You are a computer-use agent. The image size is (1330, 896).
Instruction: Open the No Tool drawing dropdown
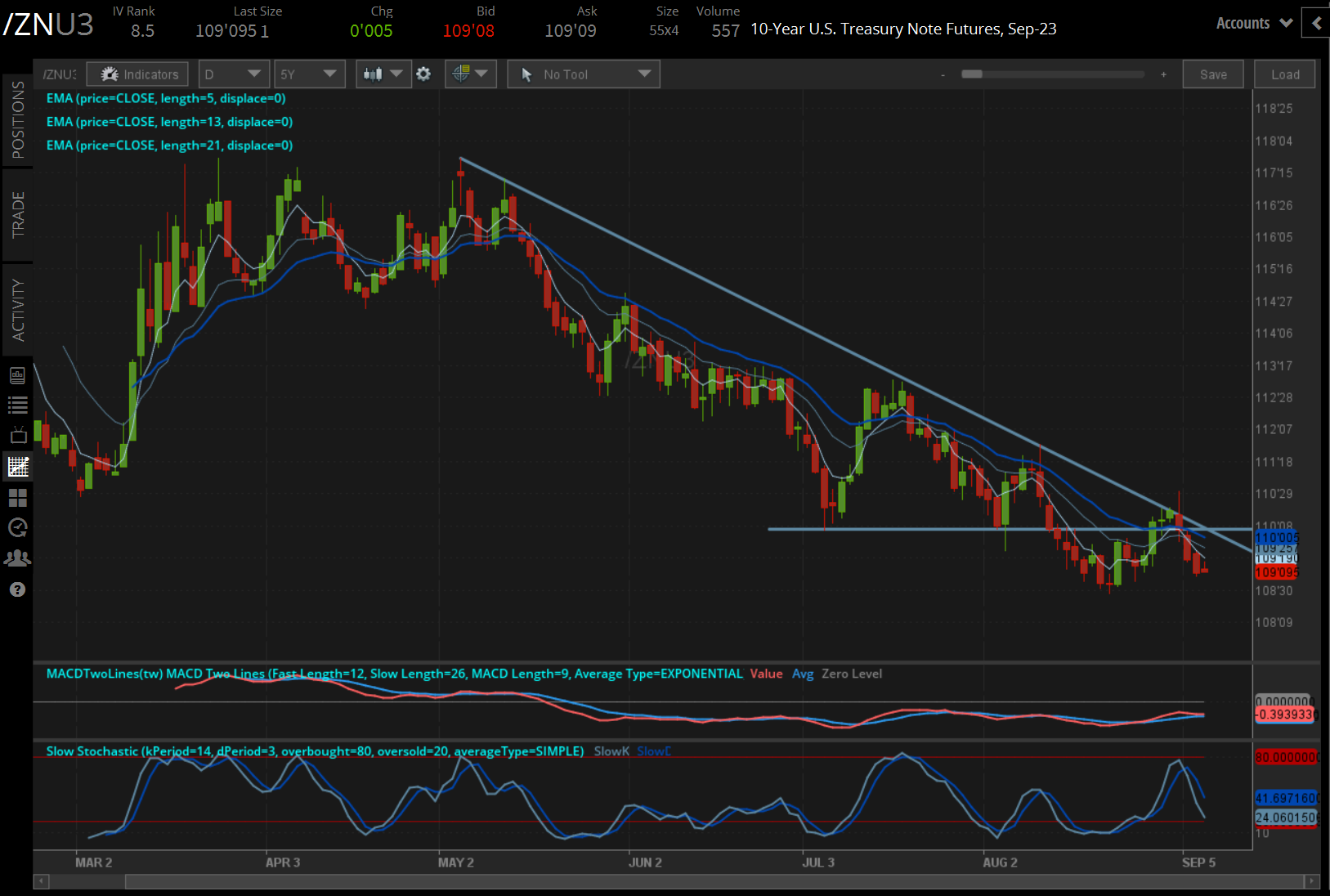click(x=584, y=74)
